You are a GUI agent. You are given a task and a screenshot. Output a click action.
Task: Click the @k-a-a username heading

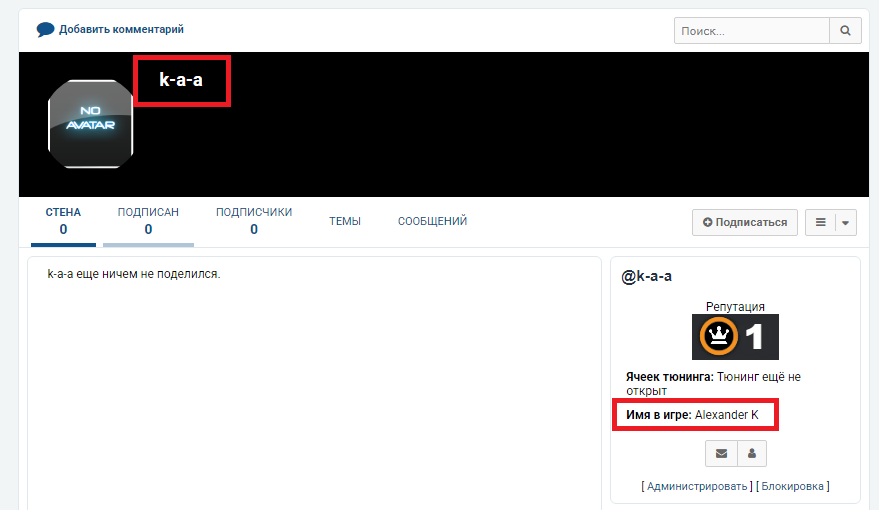pos(646,276)
